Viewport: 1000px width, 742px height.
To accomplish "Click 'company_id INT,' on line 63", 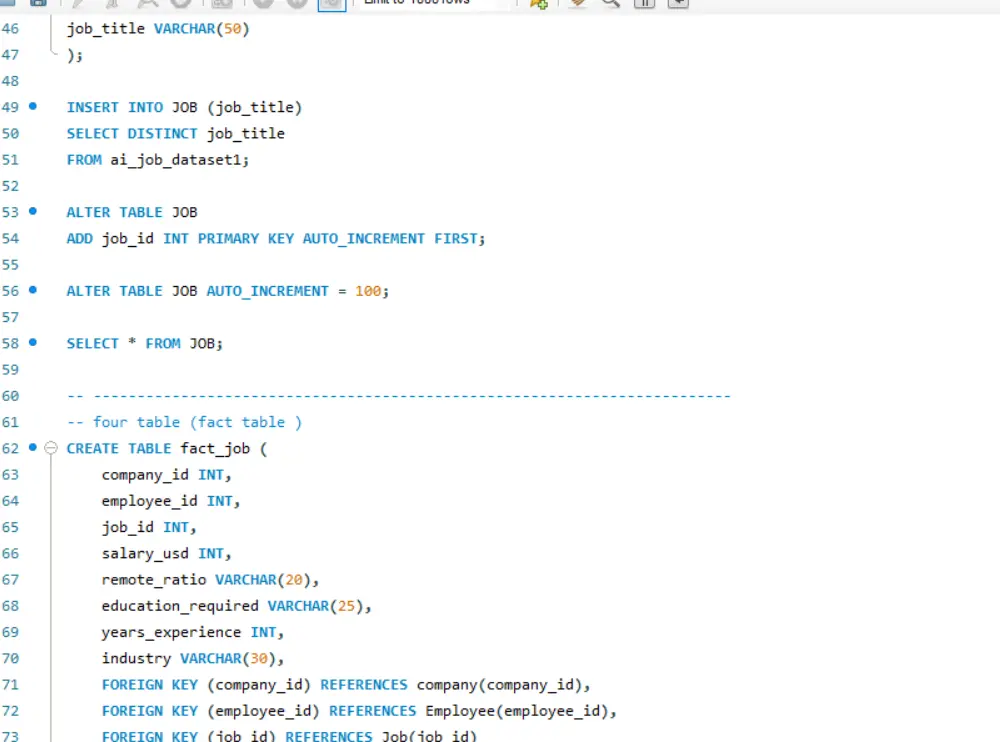I will (x=166, y=475).
